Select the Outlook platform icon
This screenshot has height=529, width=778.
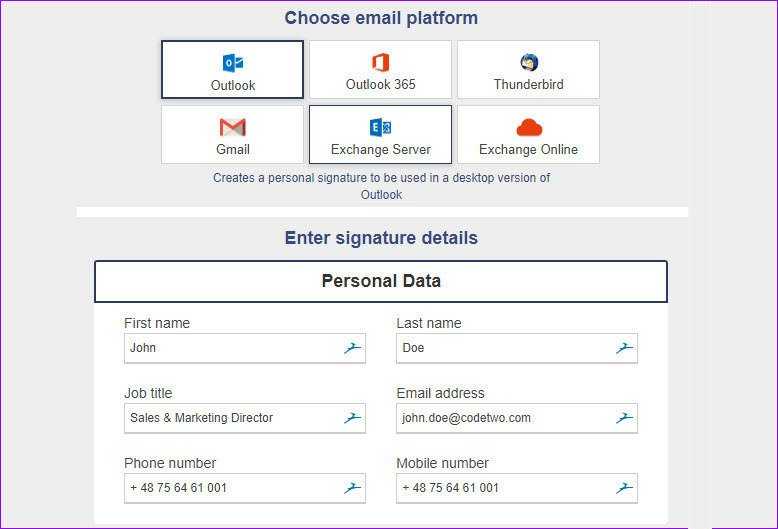pyautogui.click(x=233, y=63)
